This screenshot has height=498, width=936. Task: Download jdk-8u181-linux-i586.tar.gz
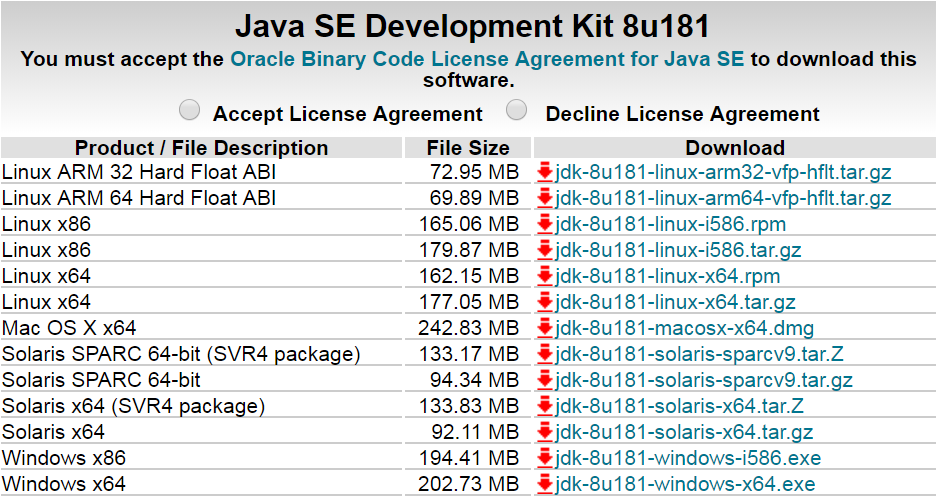pyautogui.click(x=678, y=250)
